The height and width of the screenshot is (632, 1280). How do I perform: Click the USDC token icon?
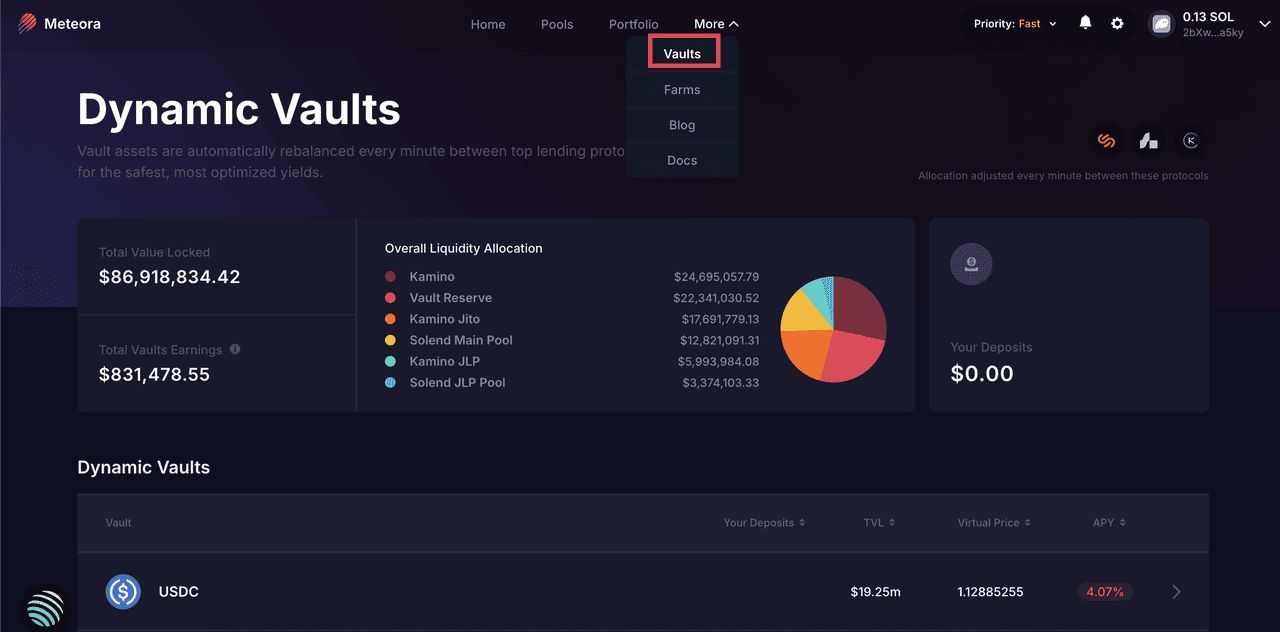click(x=123, y=592)
